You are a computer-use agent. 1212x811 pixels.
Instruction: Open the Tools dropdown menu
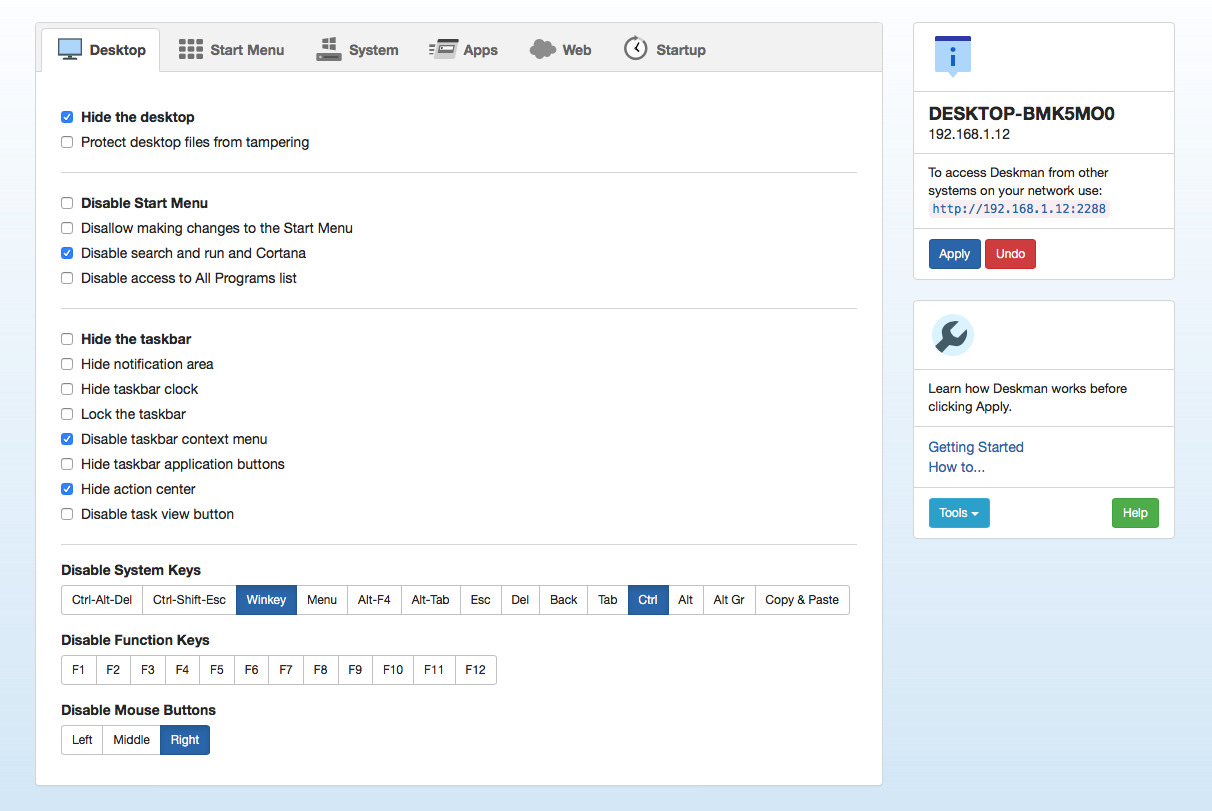(x=958, y=513)
